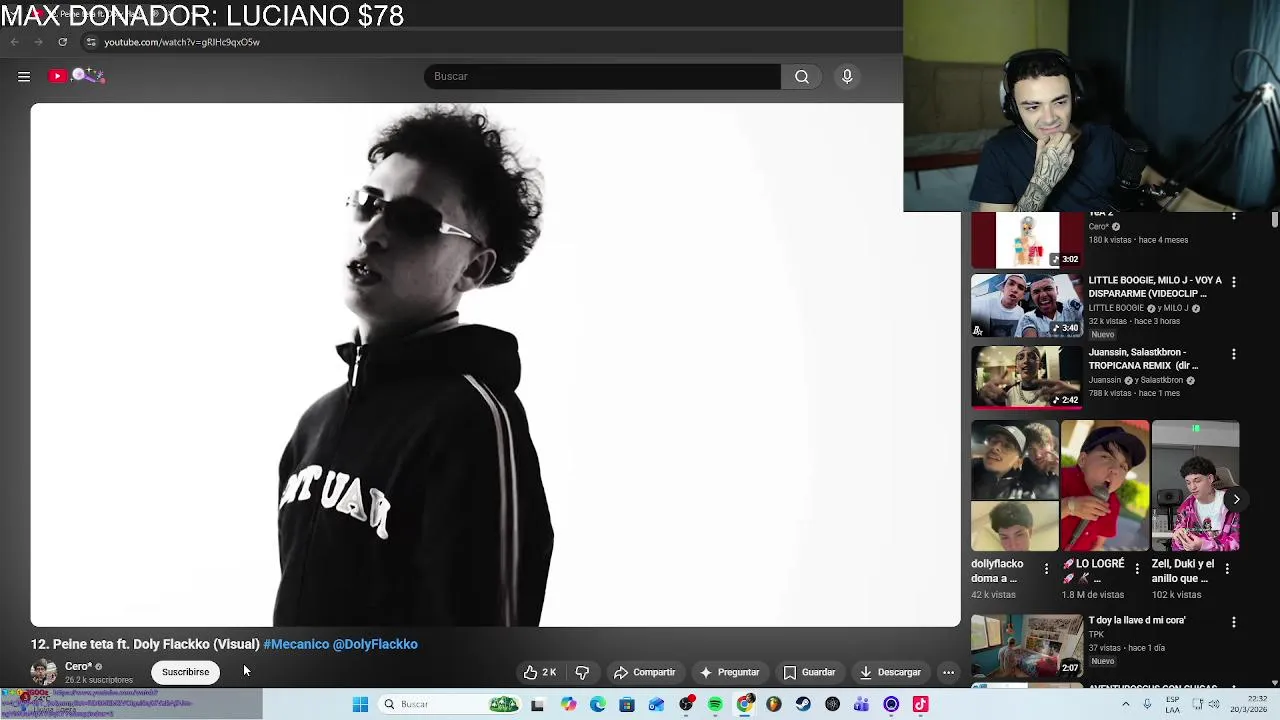Open TikTok app from taskbar
The height and width of the screenshot is (720, 1280).
[921, 704]
